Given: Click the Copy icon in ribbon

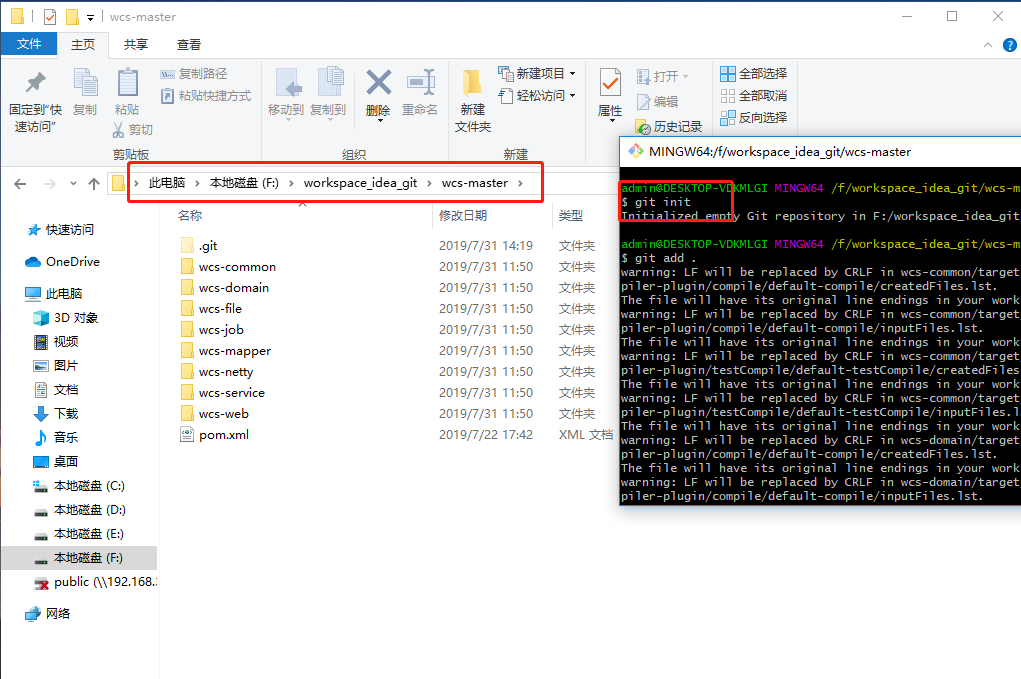Looking at the screenshot, I should point(85,85).
